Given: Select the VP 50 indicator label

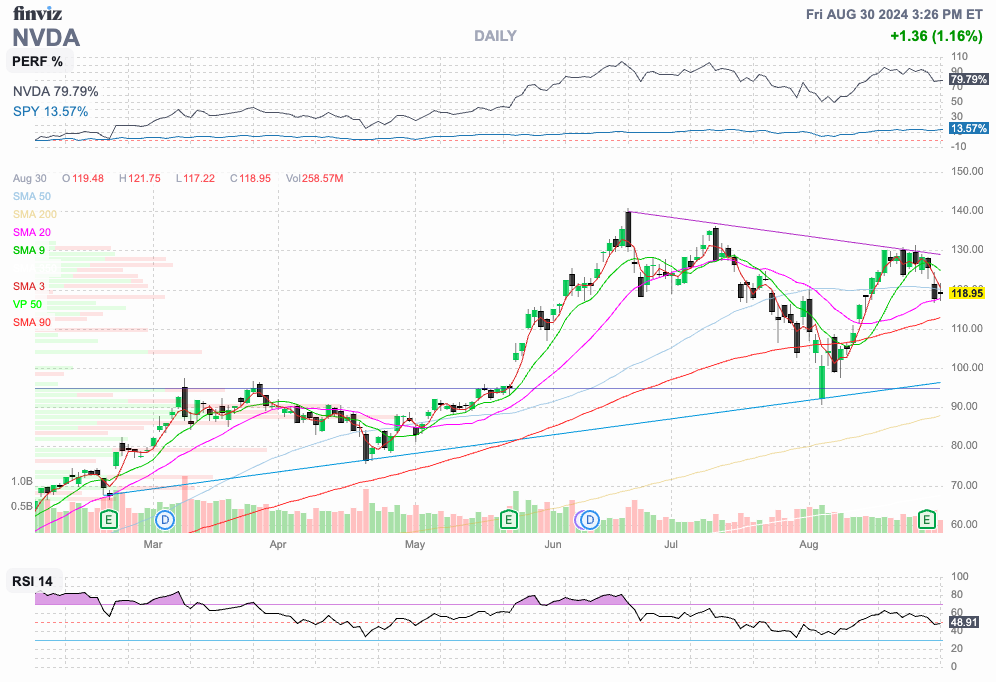Looking at the screenshot, I should (27, 304).
